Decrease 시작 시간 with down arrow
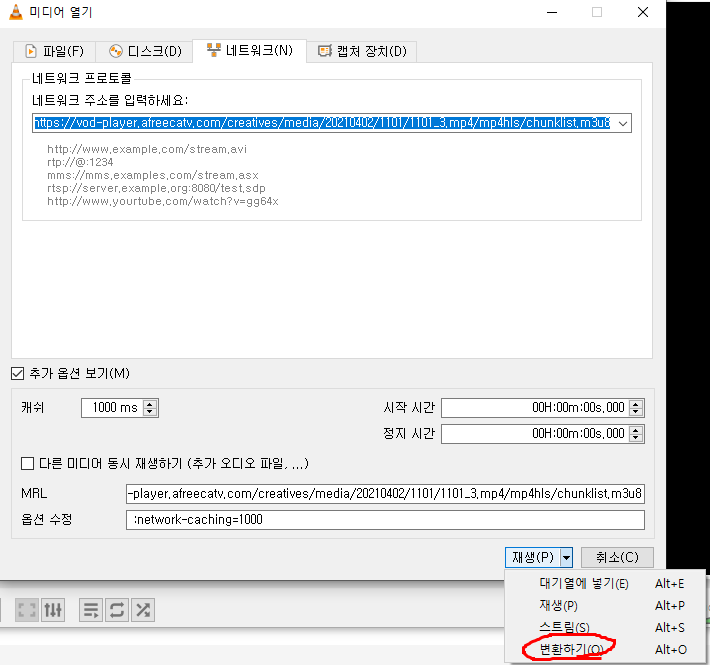Screen dimensions: 710x665 point(636,412)
